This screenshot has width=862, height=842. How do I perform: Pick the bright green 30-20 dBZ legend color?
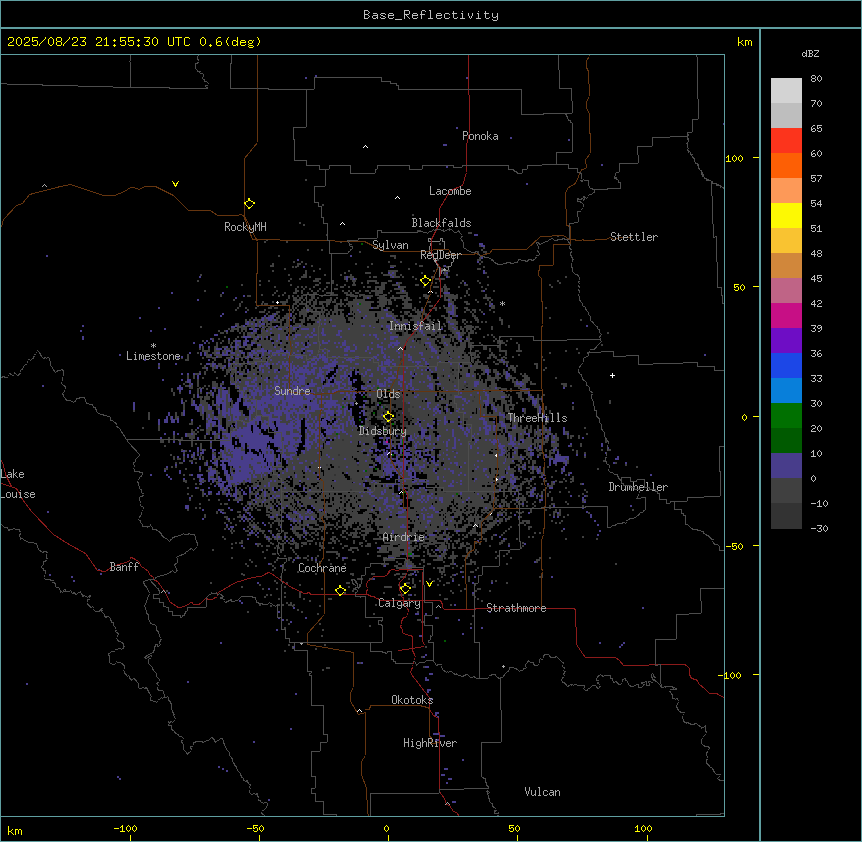(x=786, y=416)
